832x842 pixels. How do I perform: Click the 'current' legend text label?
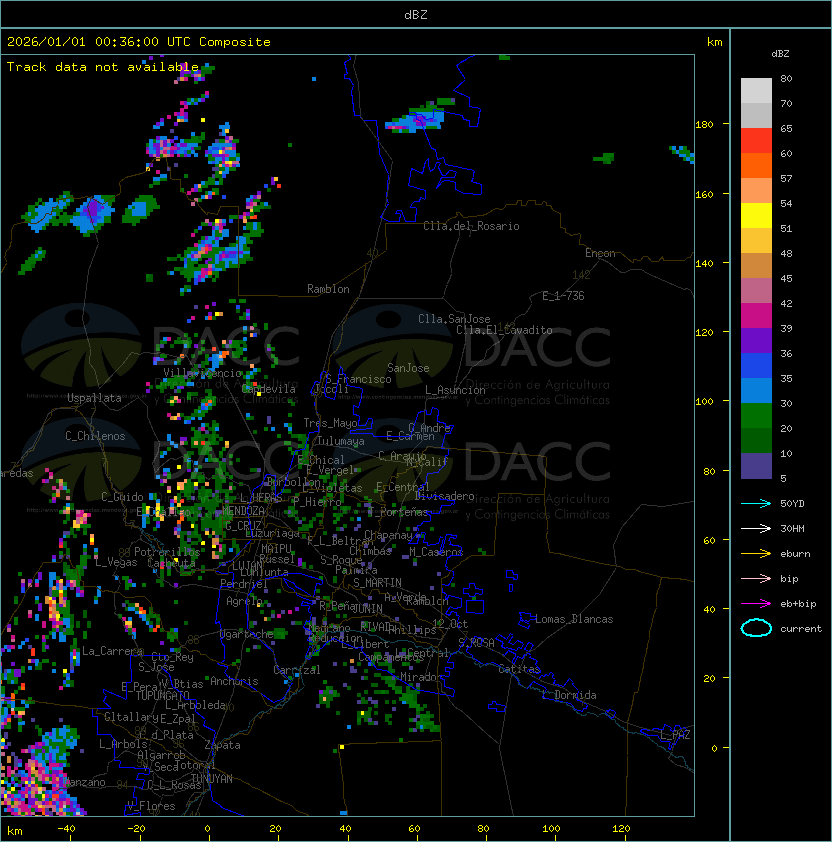click(x=801, y=629)
